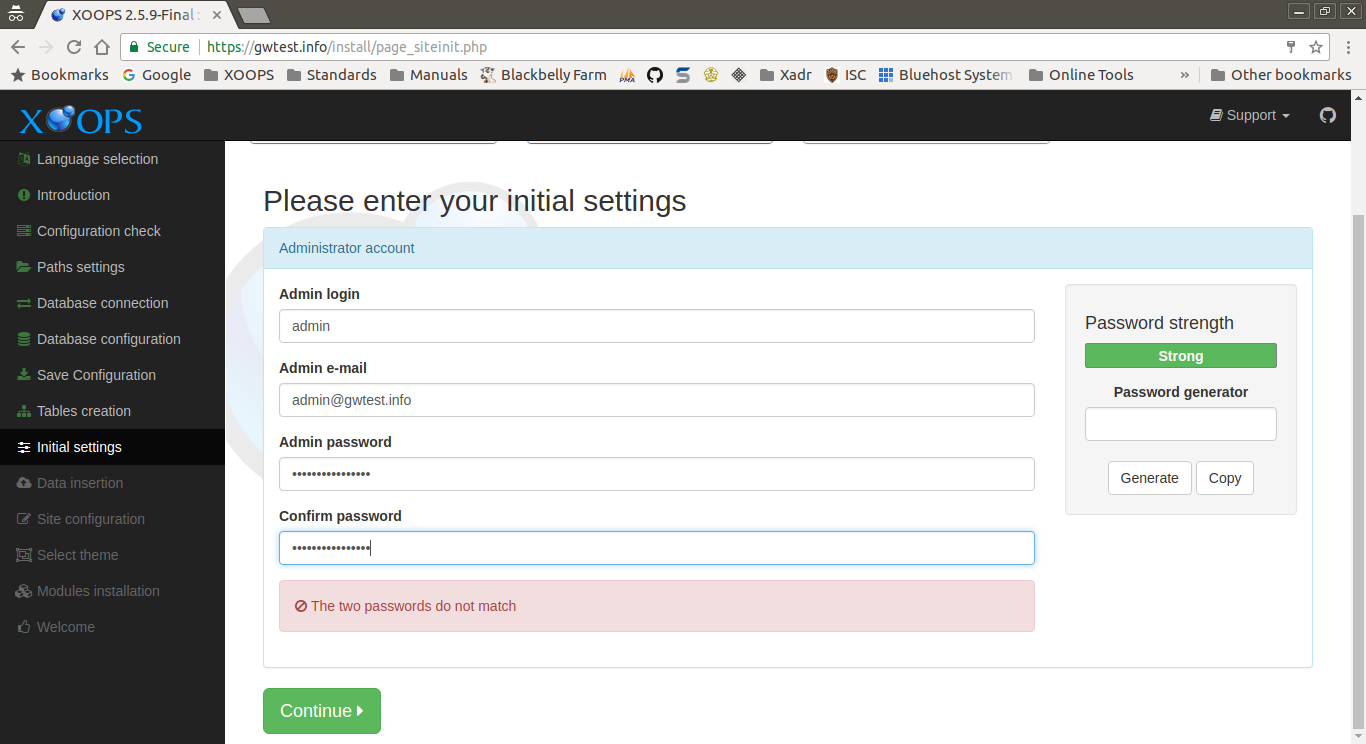
Task: Click the Select theme icon in the sidebar
Action: click(22, 555)
